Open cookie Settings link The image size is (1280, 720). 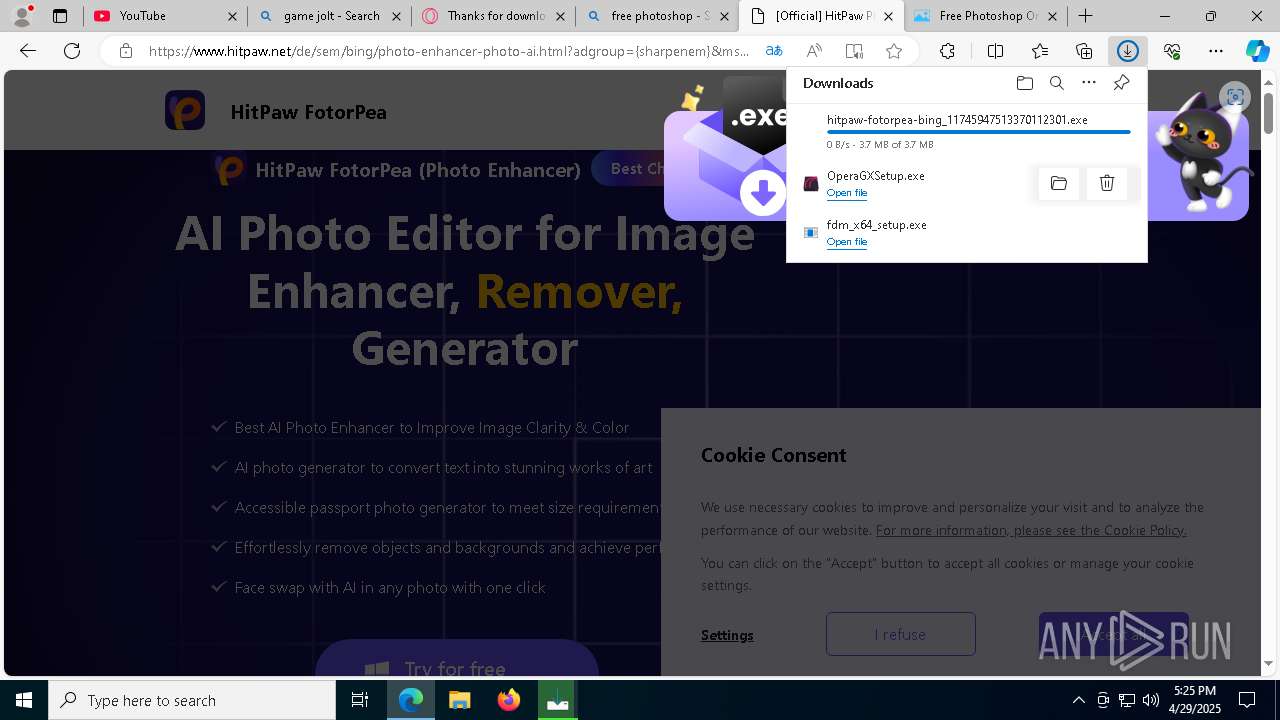(727, 635)
